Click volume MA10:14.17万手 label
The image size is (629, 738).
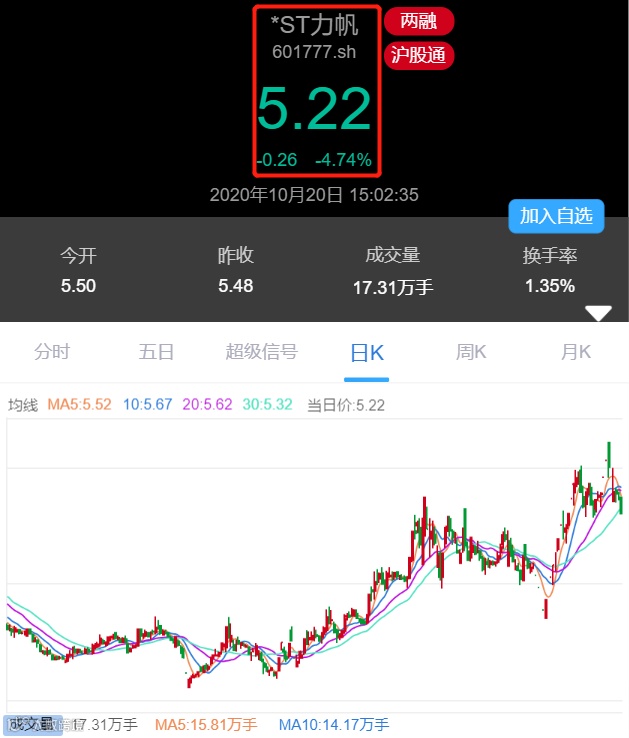pos(334,725)
